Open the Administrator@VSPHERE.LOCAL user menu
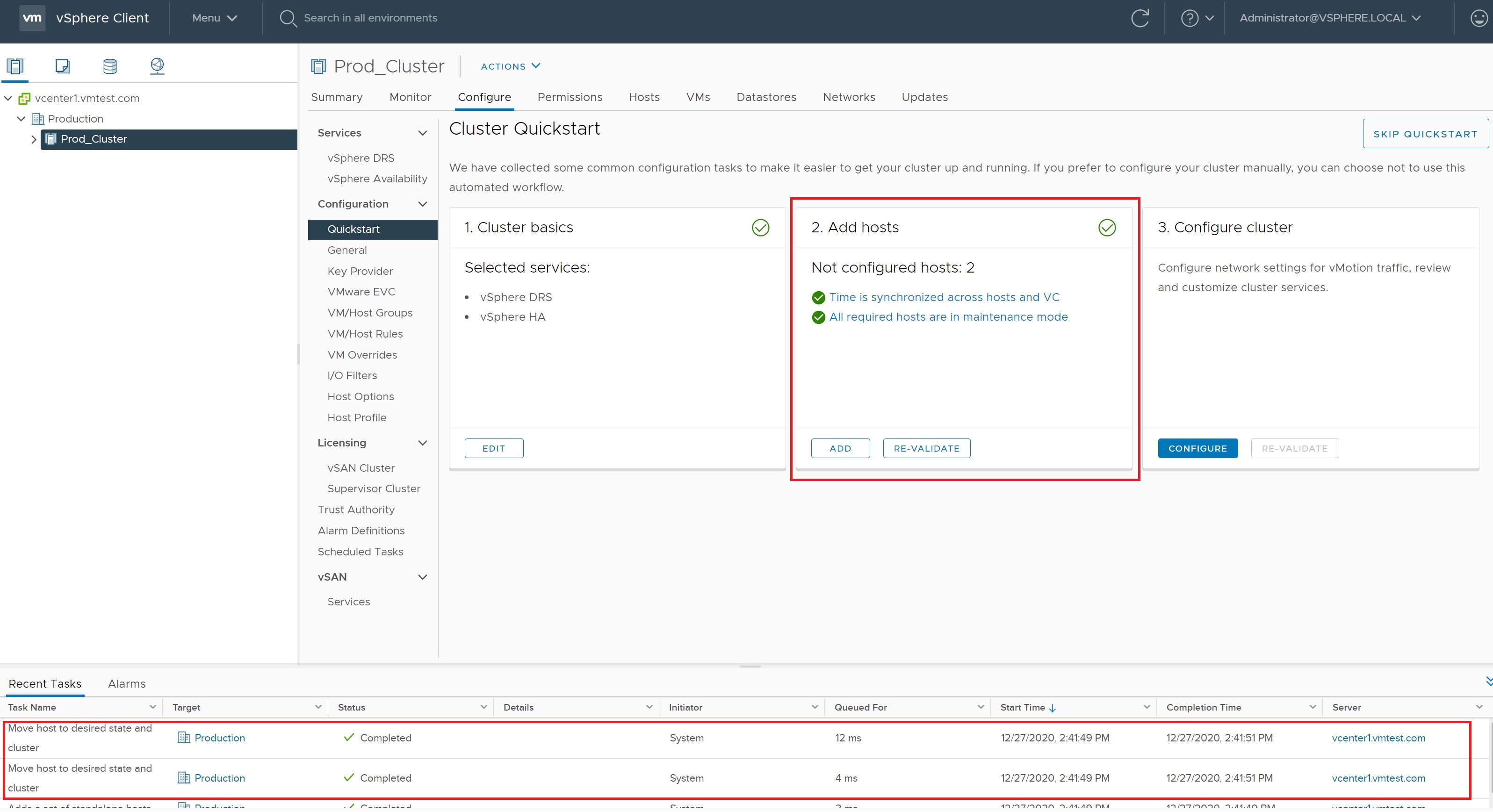The width and height of the screenshot is (1493, 812). 1329,18
